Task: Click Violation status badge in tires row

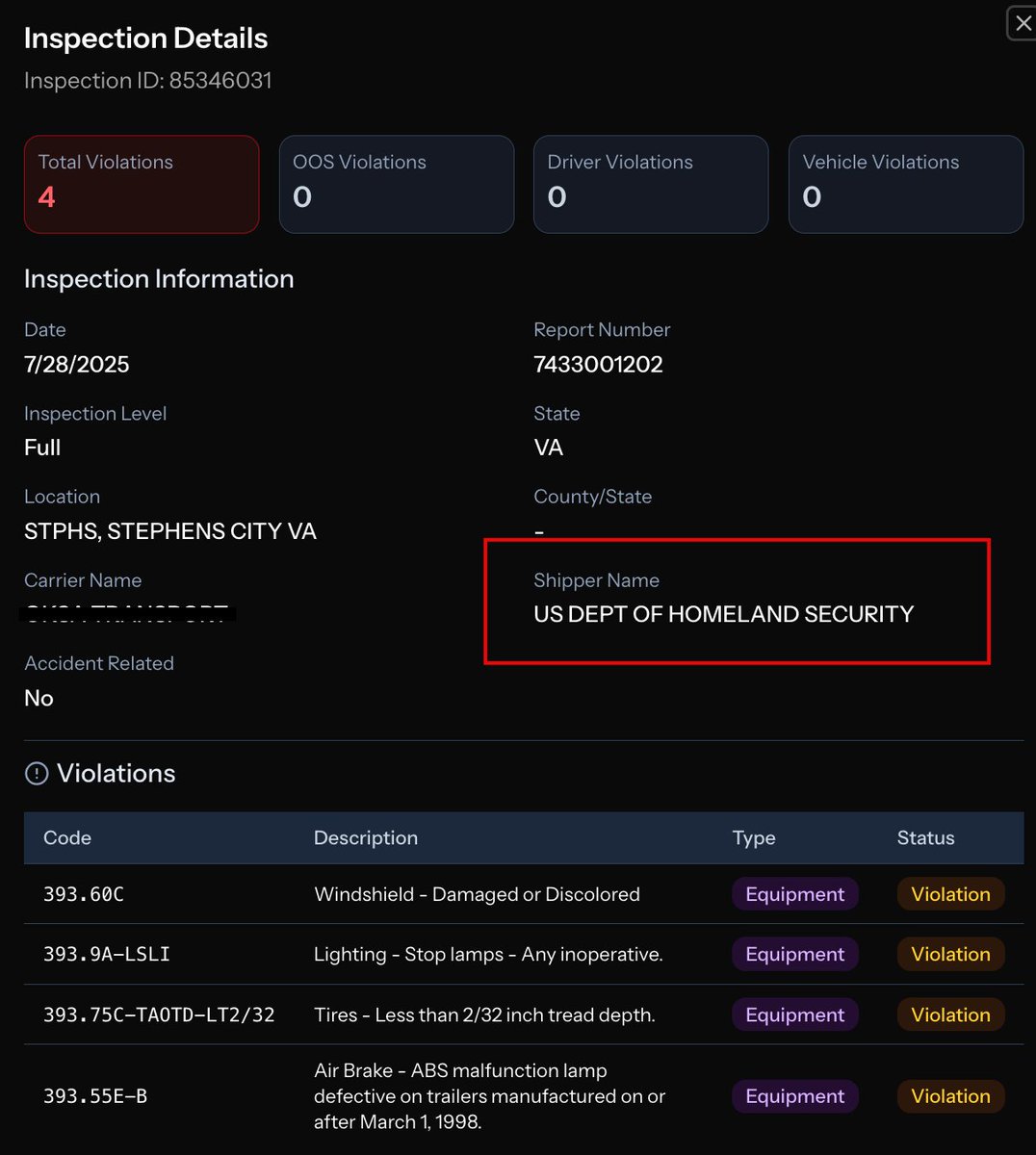Action: pyautogui.click(x=950, y=1014)
